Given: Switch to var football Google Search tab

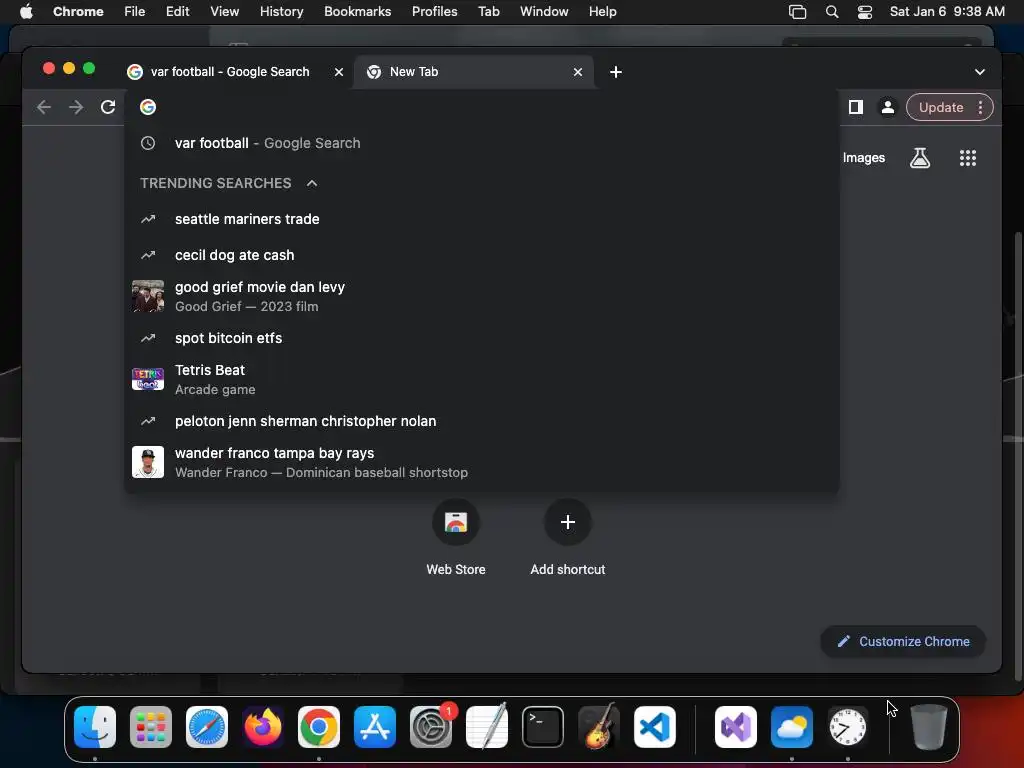Looking at the screenshot, I should tap(229, 72).
